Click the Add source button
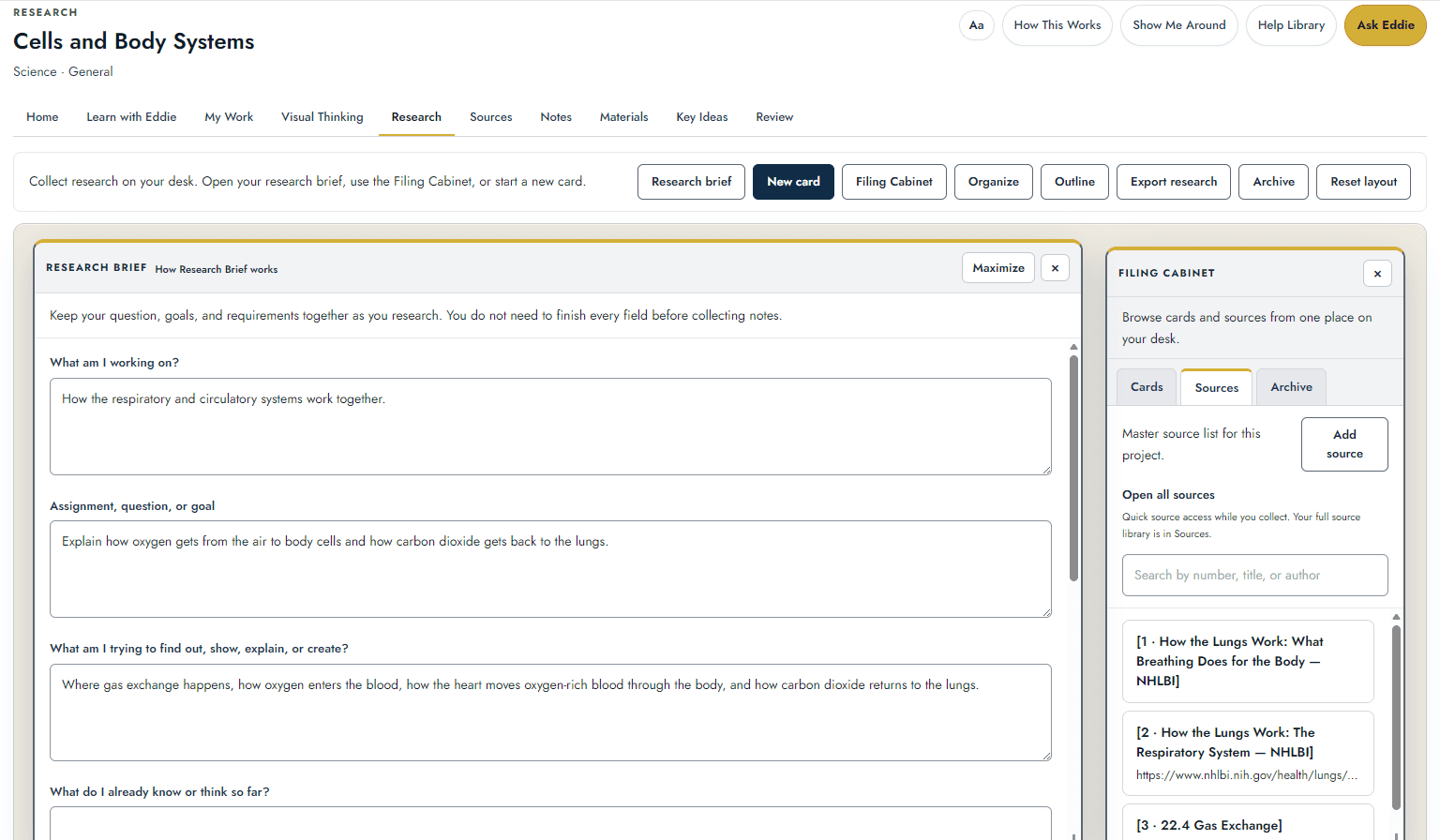This screenshot has height=840, width=1440. click(1344, 444)
